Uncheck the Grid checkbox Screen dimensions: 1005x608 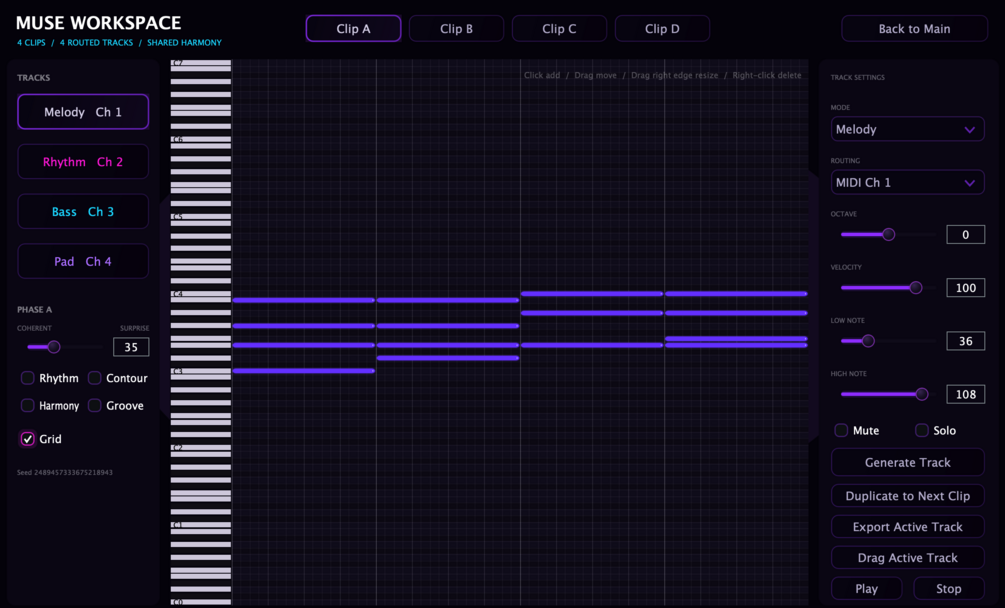(x=28, y=439)
